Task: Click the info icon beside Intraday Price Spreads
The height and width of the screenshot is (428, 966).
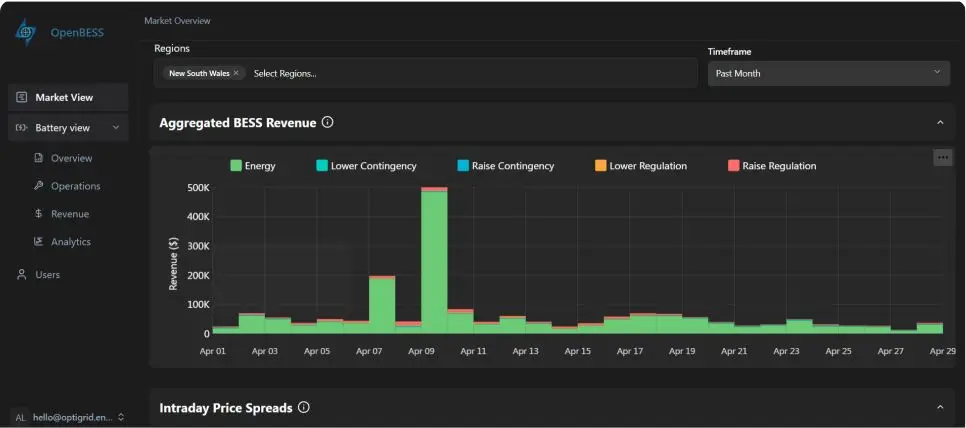Action: [304, 408]
